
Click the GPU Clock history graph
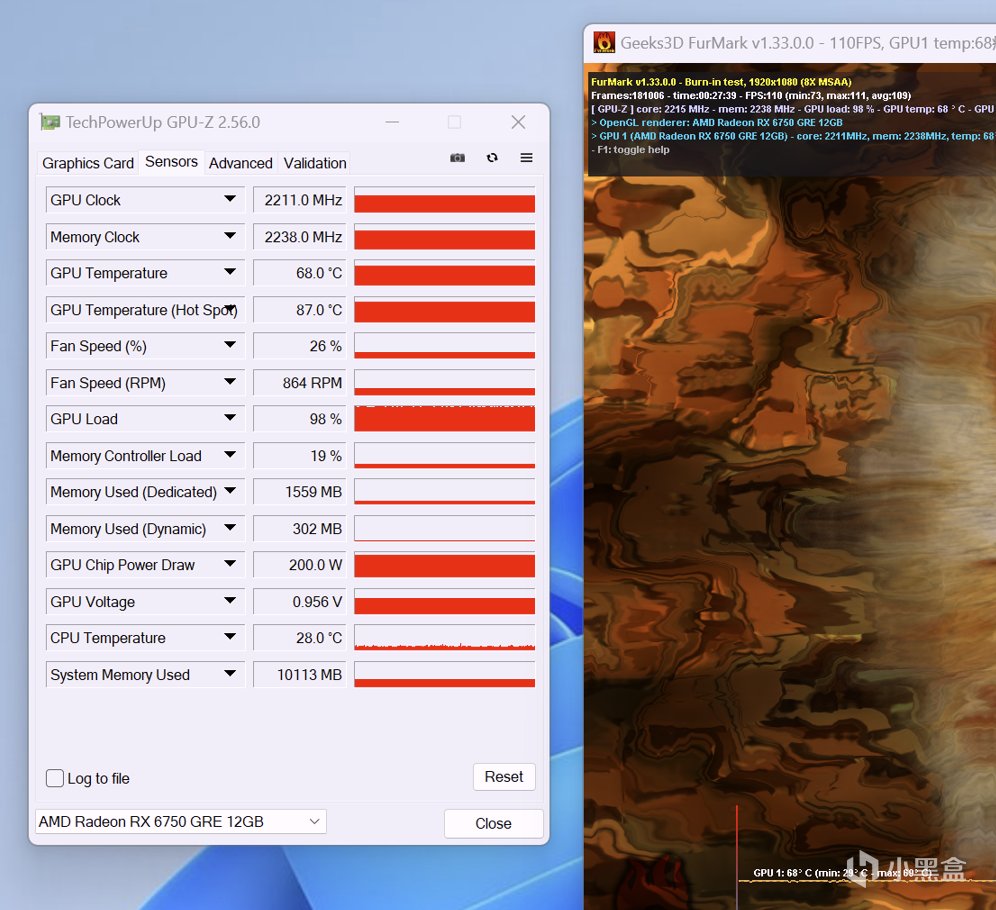coord(445,199)
